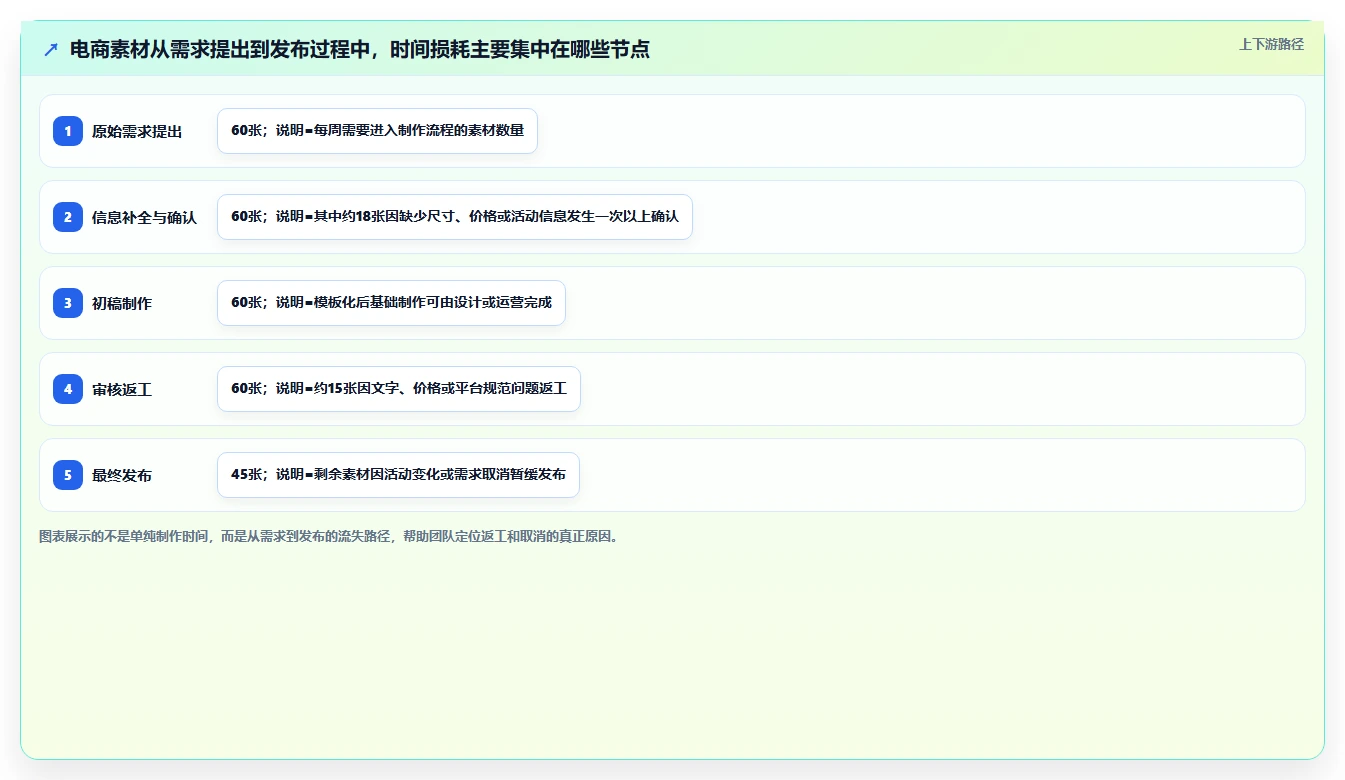The width and height of the screenshot is (1345, 780).
Task: Select the 信息补全与确认 step label
Action: coord(144,217)
